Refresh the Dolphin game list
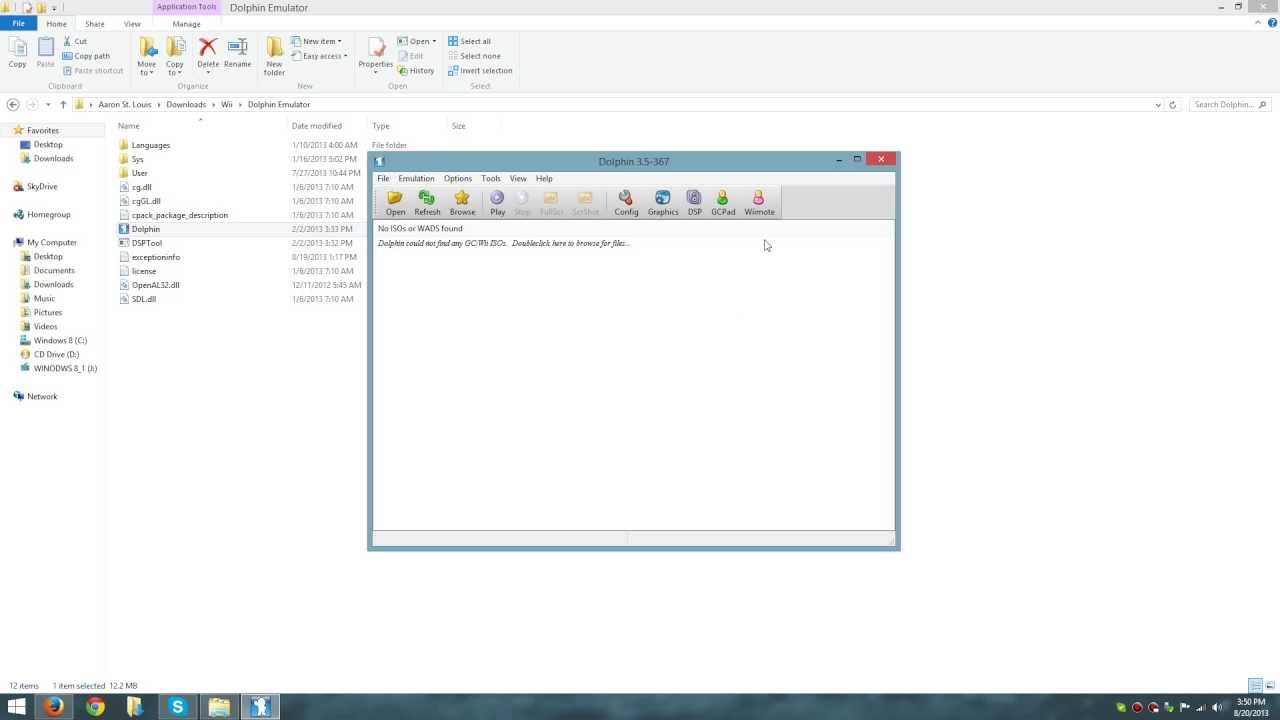 (427, 203)
